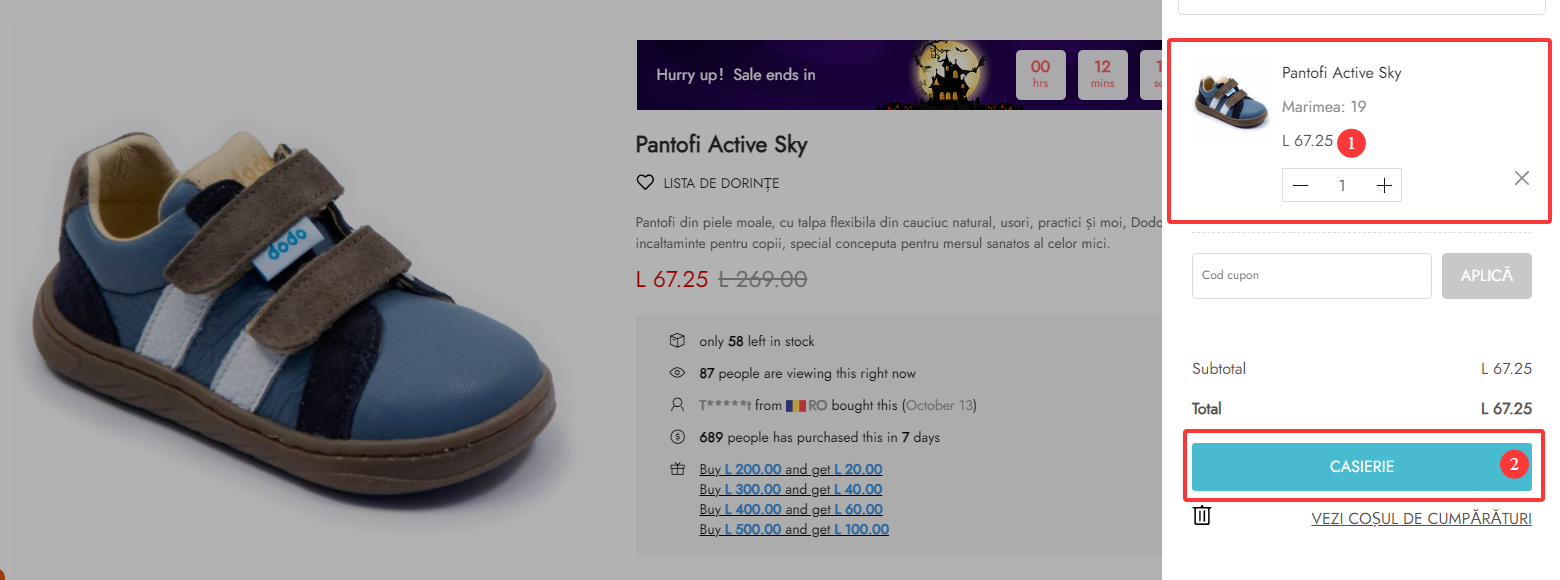Remove Pantofi Active Sky from cart
This screenshot has height=580, width=1560.
1521,178
